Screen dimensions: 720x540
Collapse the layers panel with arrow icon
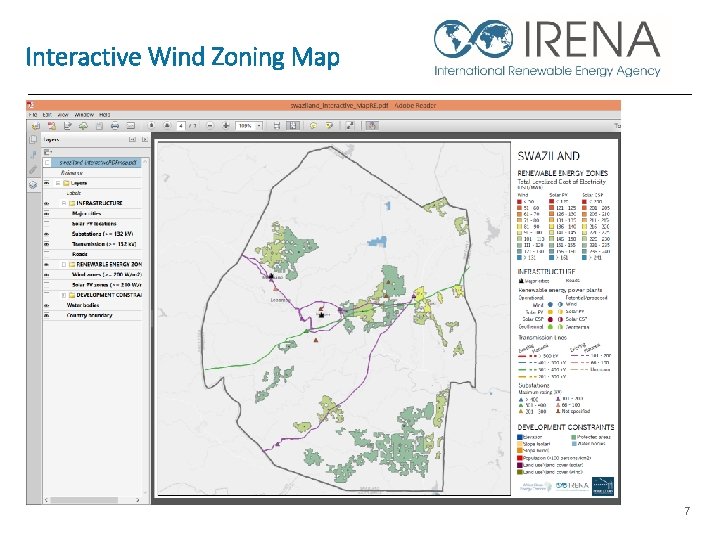(144, 140)
